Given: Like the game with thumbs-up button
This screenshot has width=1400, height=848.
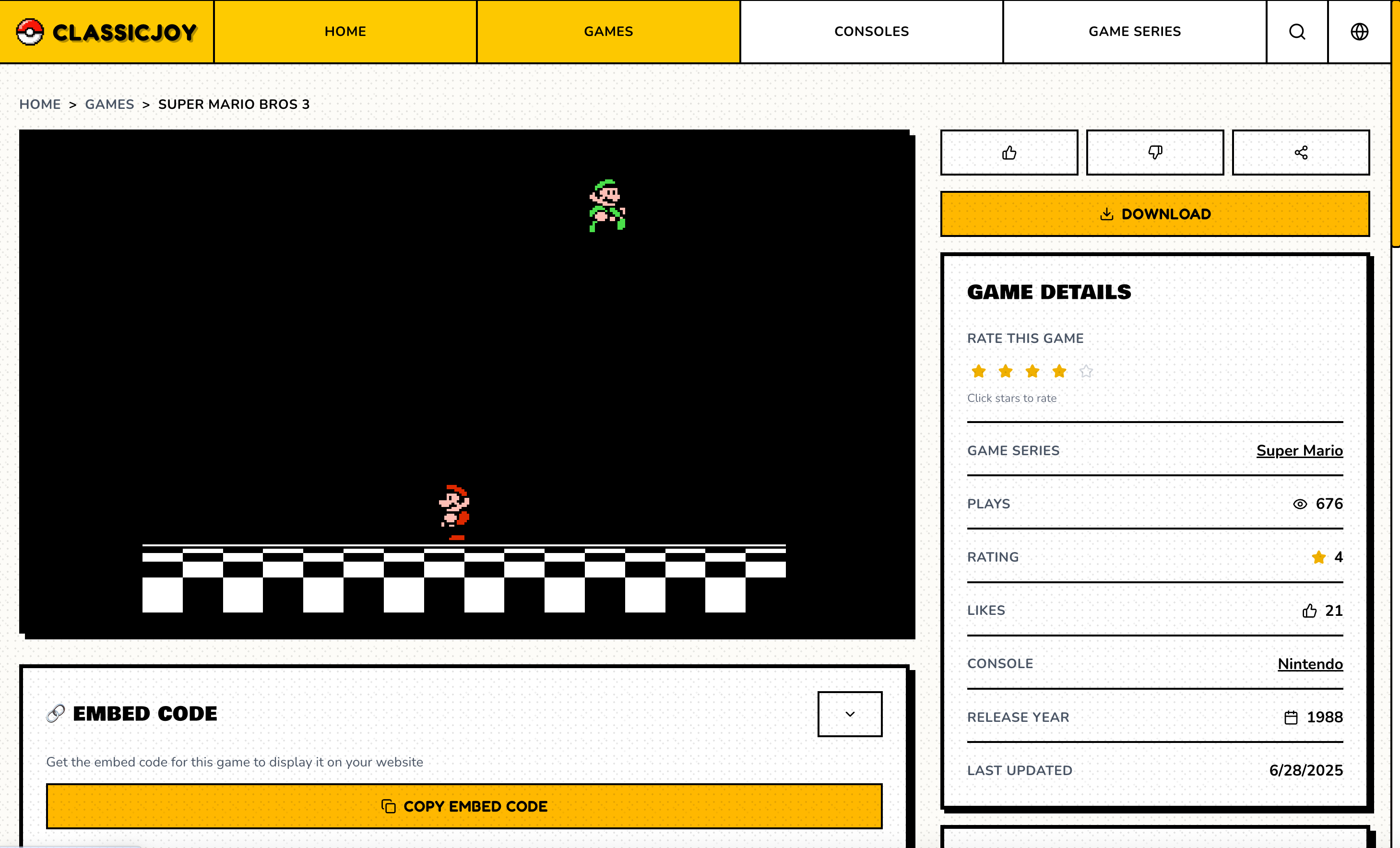Looking at the screenshot, I should point(1009,152).
